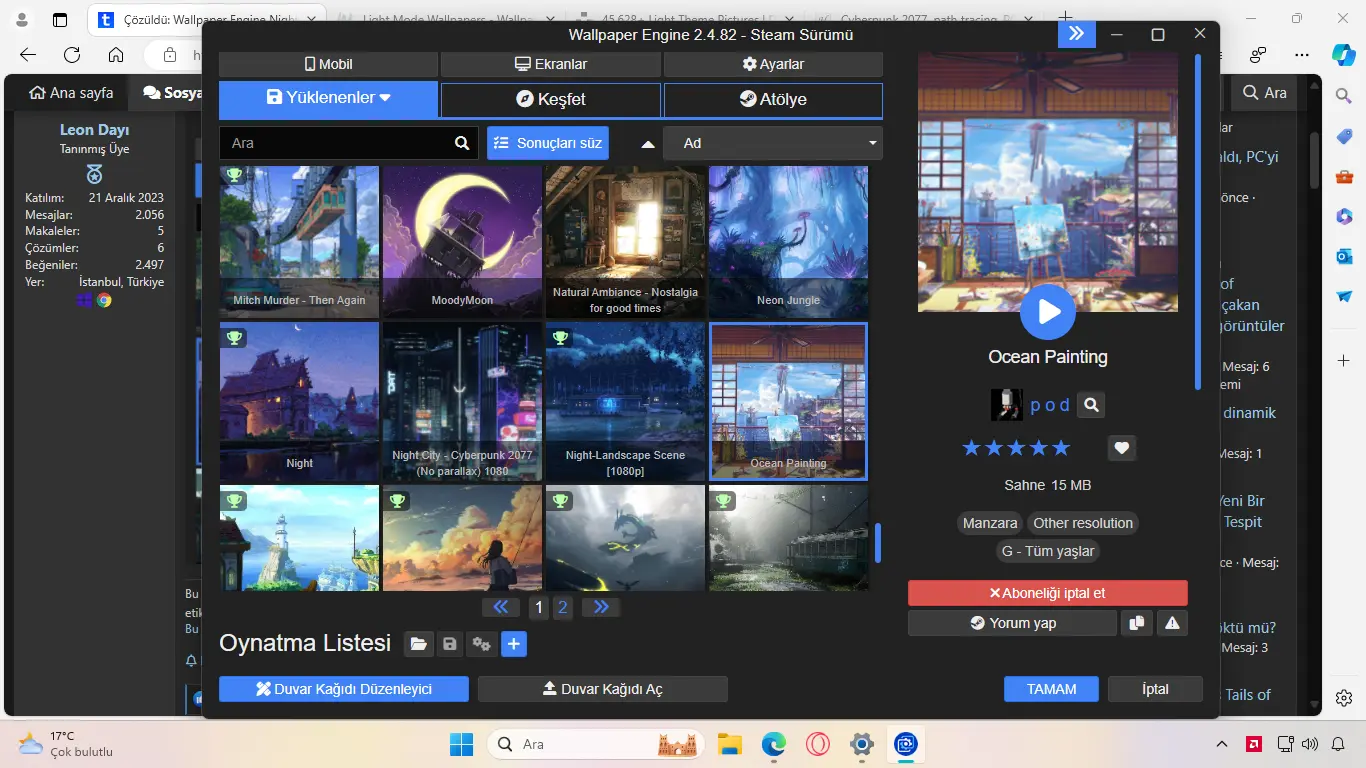Open Copilot in the Edge sidebar
This screenshot has height=768, width=1366.
point(1344,54)
